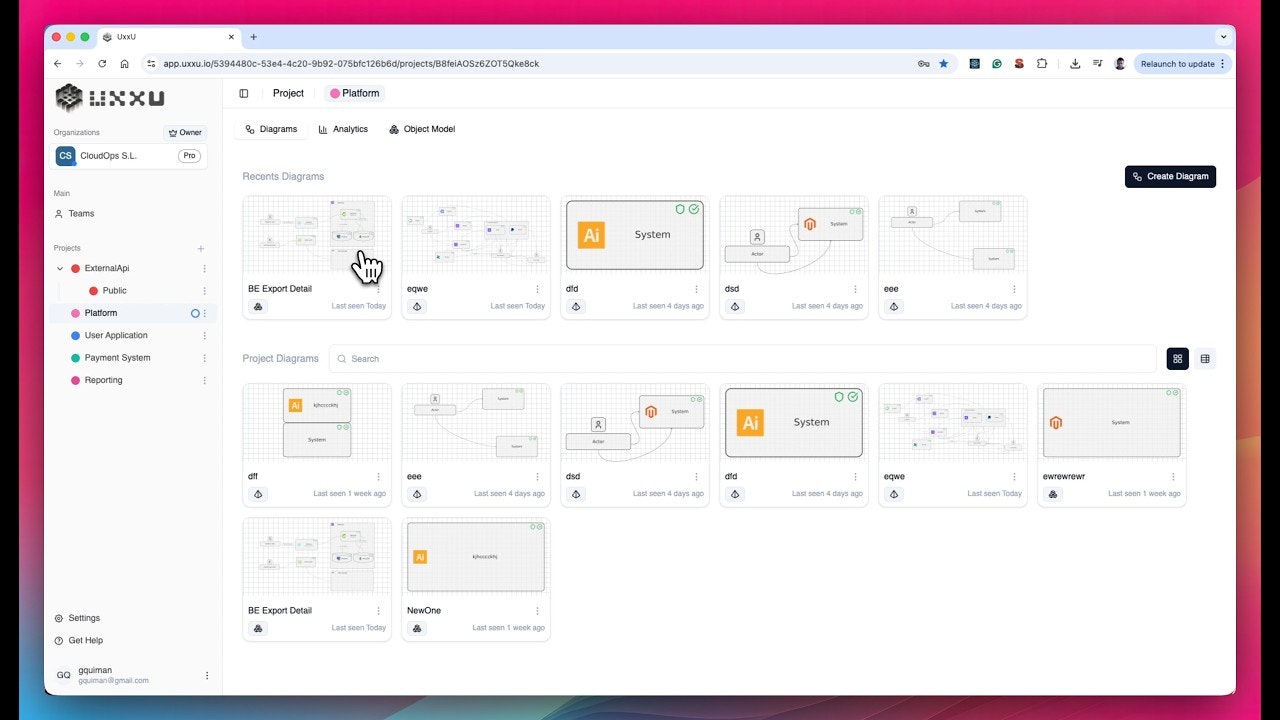Viewport: 1280px width, 720px height.
Task: Click the browser address bar URL
Action: (x=351, y=63)
